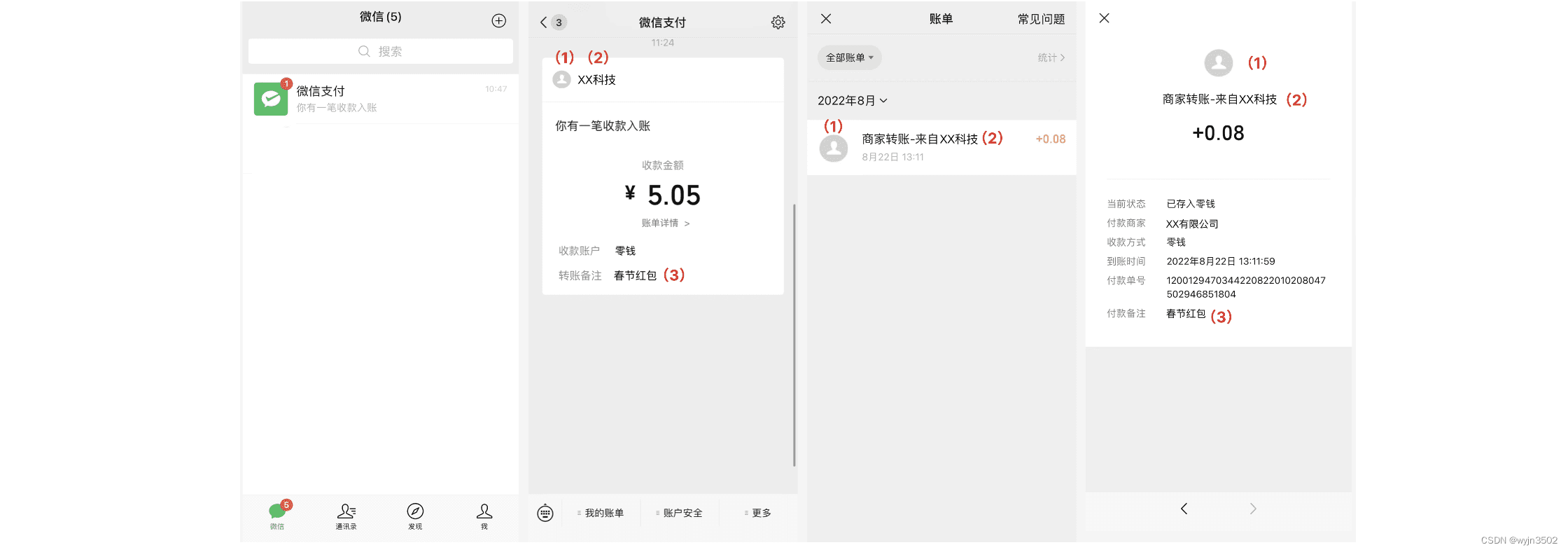Viewport: 1568px width, 552px height.
Task: Click 春节红包 note after 转账备注
Action: click(x=635, y=275)
